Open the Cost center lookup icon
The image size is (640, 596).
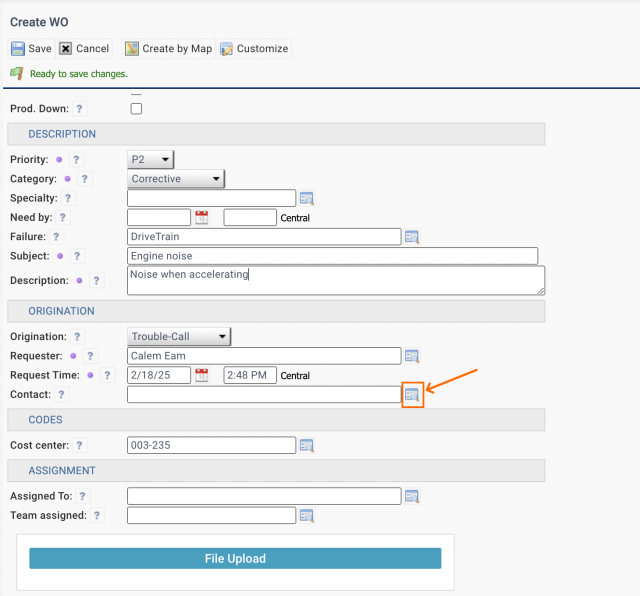point(307,446)
